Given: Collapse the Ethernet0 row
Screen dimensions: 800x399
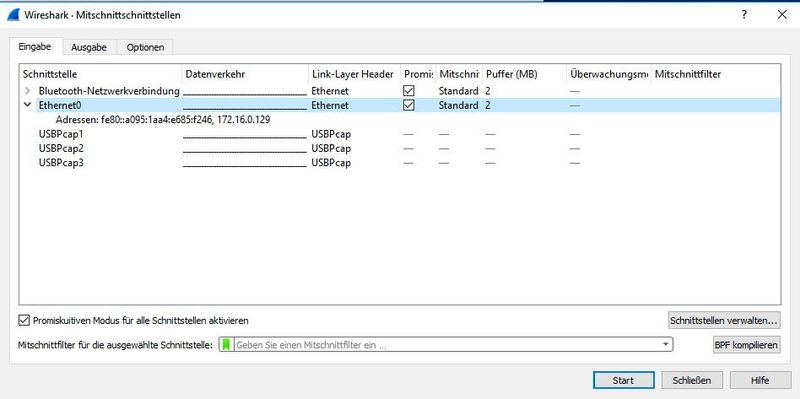Looking at the screenshot, I should click(x=28, y=105).
